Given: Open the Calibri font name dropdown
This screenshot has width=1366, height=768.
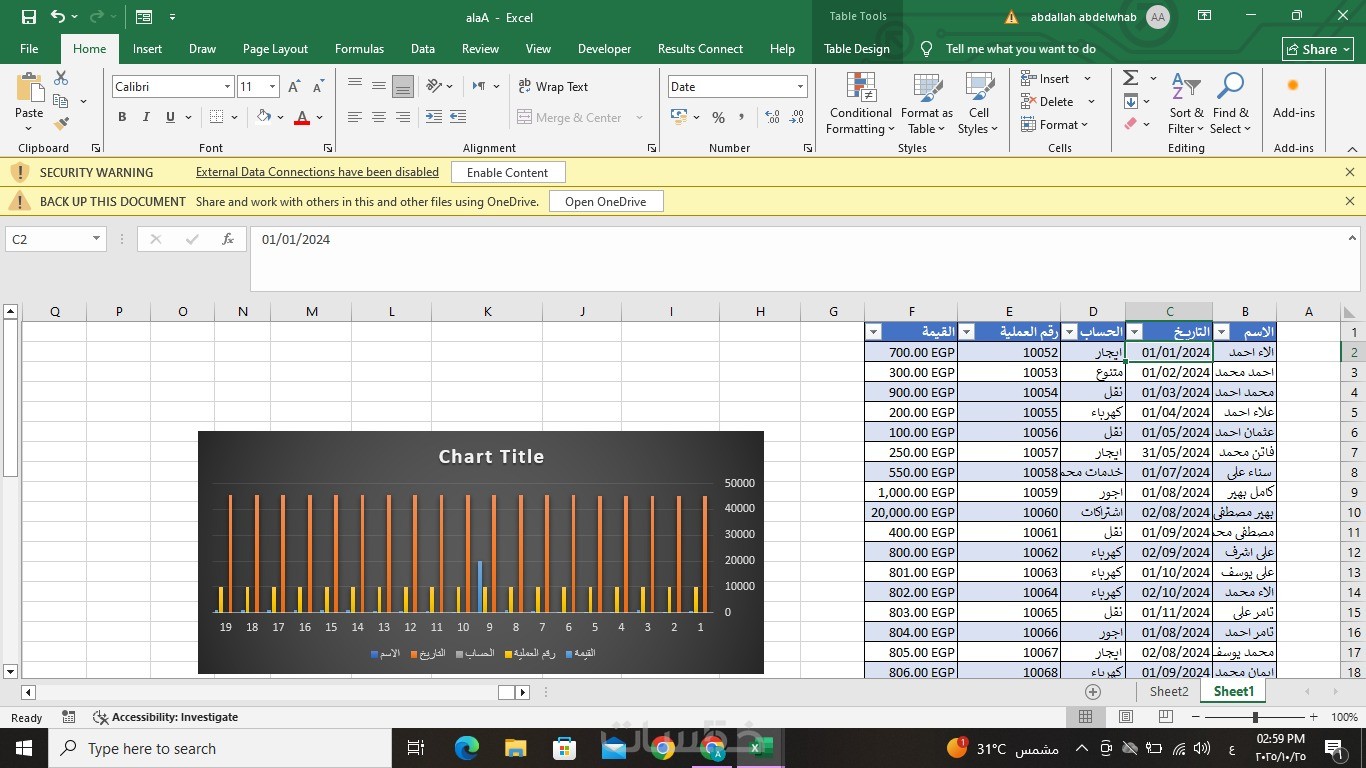Looking at the screenshot, I should 227,87.
